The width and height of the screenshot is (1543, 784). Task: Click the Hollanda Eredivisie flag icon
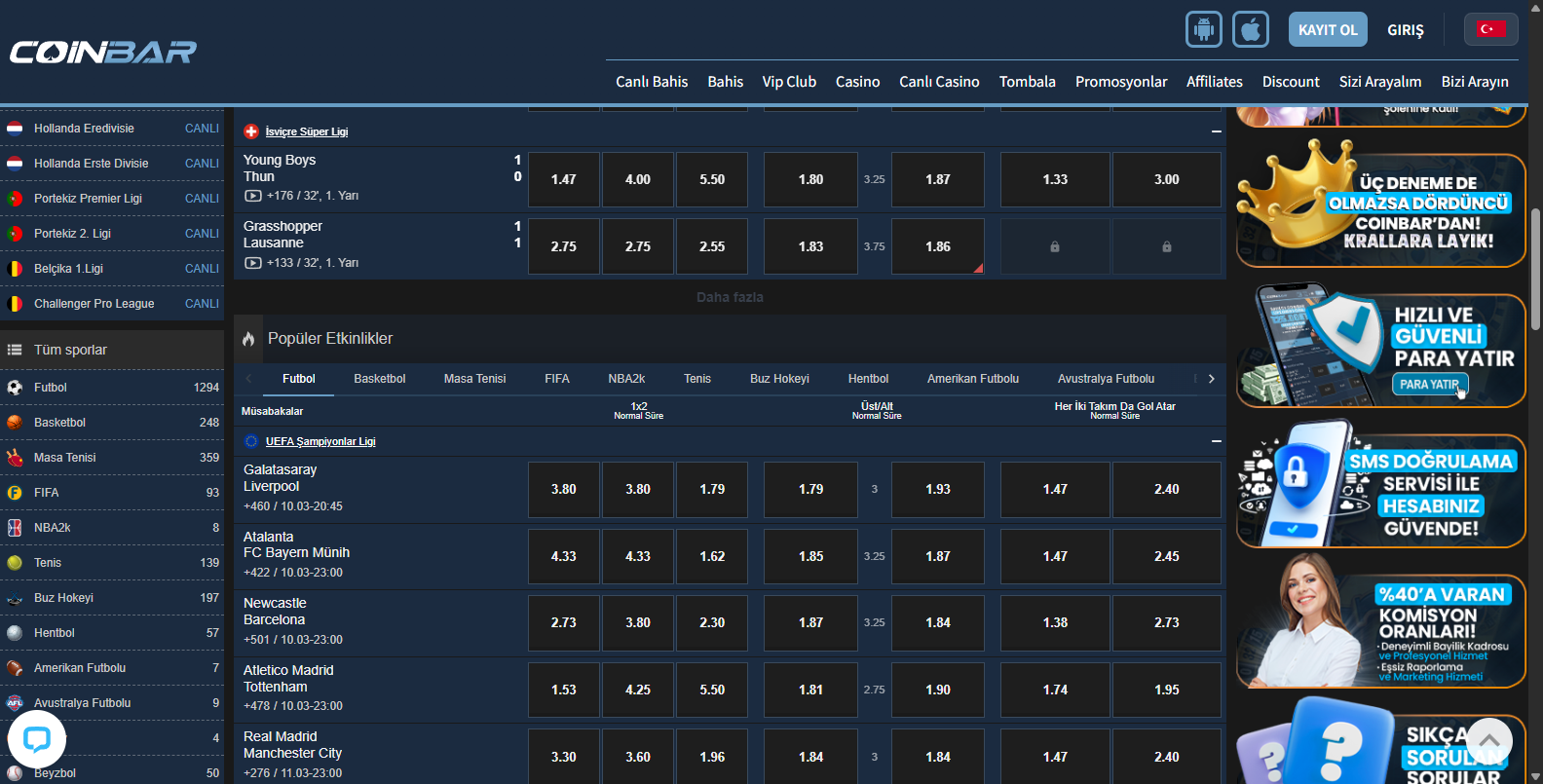click(15, 129)
